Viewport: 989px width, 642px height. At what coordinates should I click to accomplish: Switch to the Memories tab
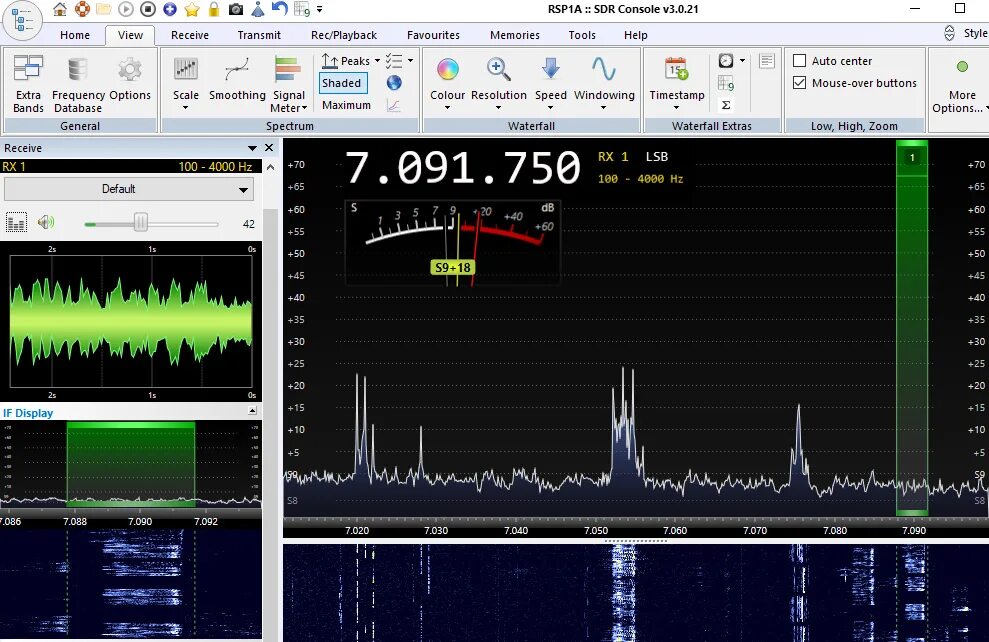(515, 35)
